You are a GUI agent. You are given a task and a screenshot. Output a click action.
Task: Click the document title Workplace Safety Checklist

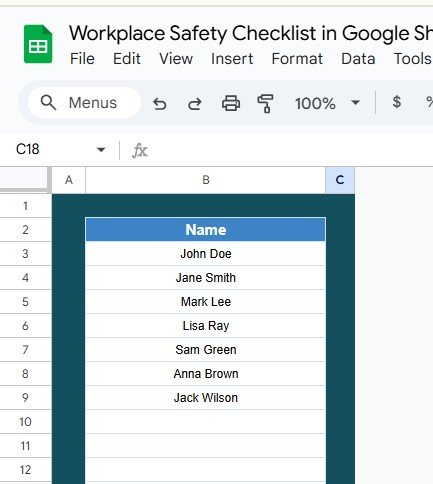(x=251, y=33)
